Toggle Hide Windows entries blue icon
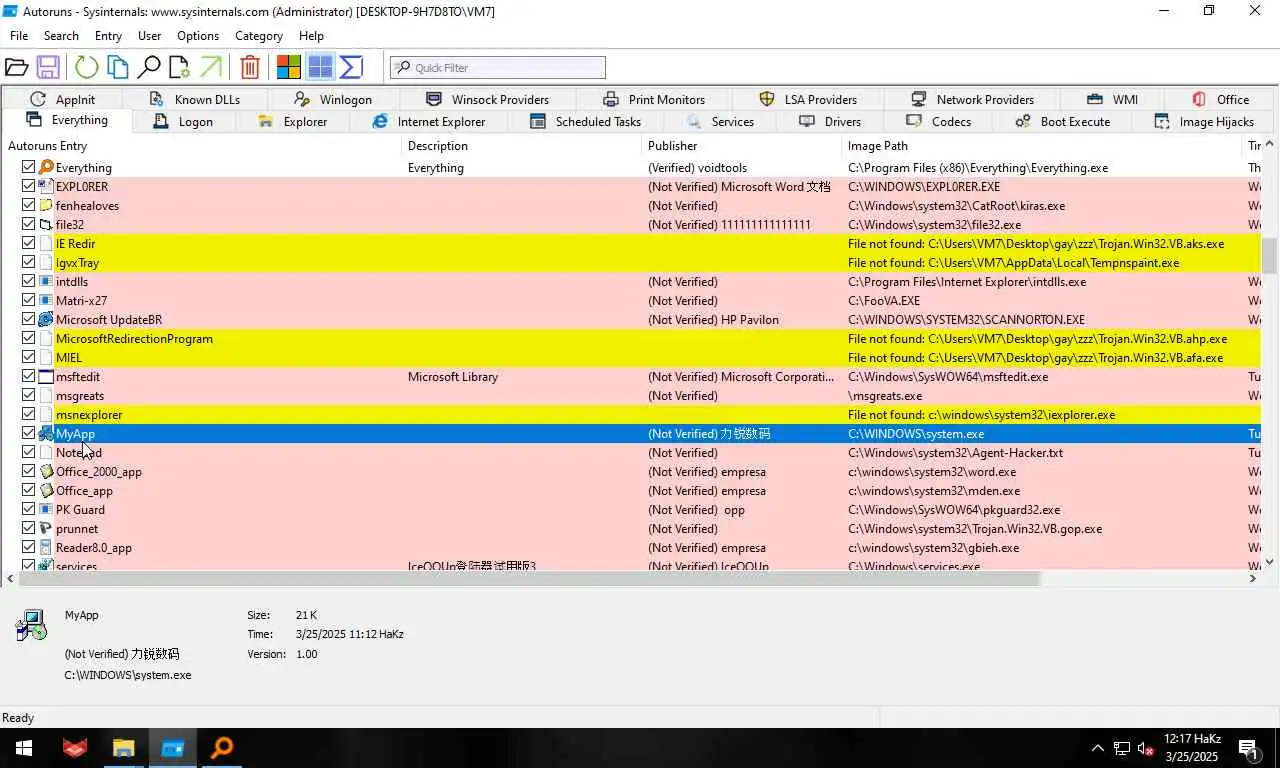Screen dimensions: 1280x768 [x=320, y=67]
